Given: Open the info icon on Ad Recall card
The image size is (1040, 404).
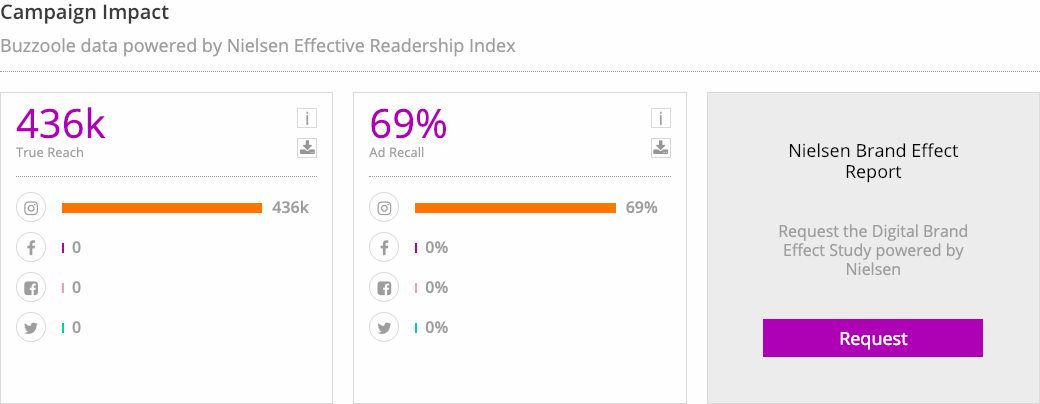Looking at the screenshot, I should [661, 119].
